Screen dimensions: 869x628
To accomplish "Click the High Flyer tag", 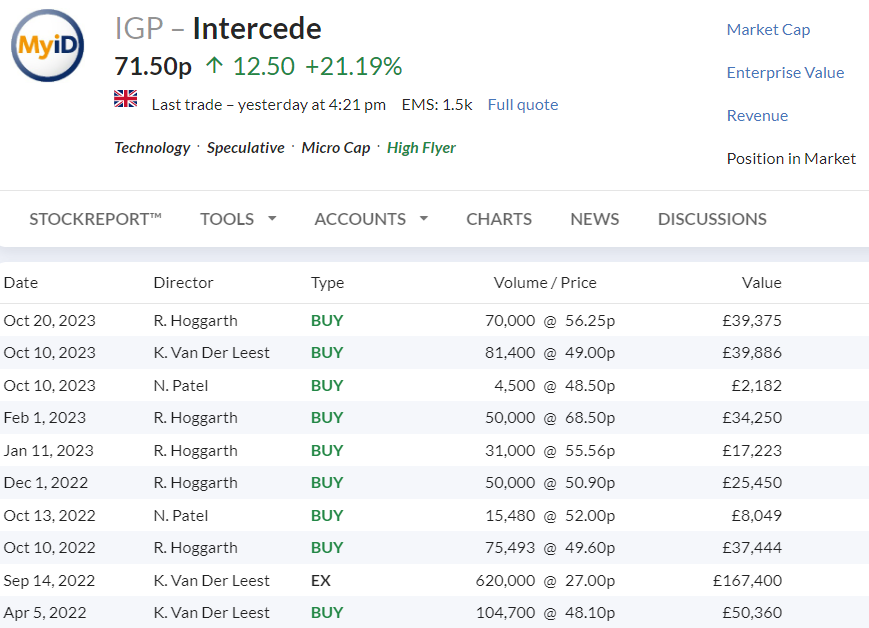I will coord(421,148).
